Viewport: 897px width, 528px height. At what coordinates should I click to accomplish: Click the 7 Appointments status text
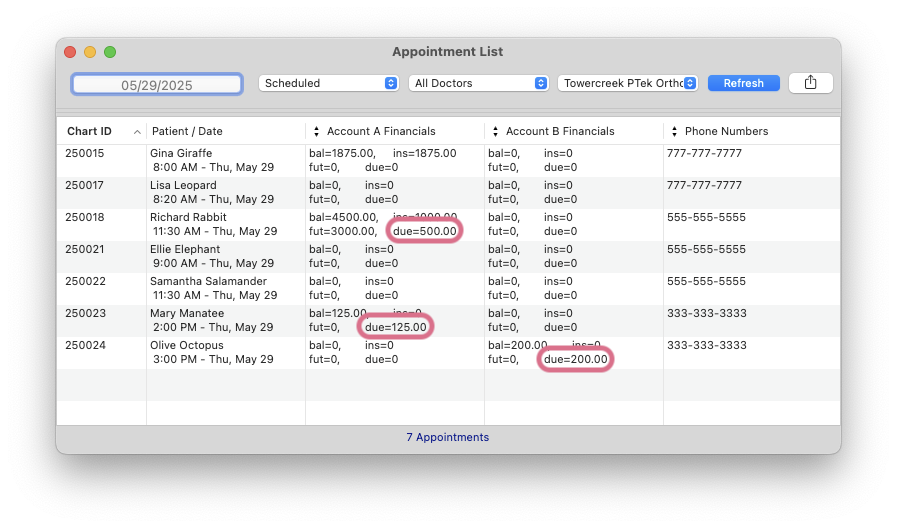447,437
